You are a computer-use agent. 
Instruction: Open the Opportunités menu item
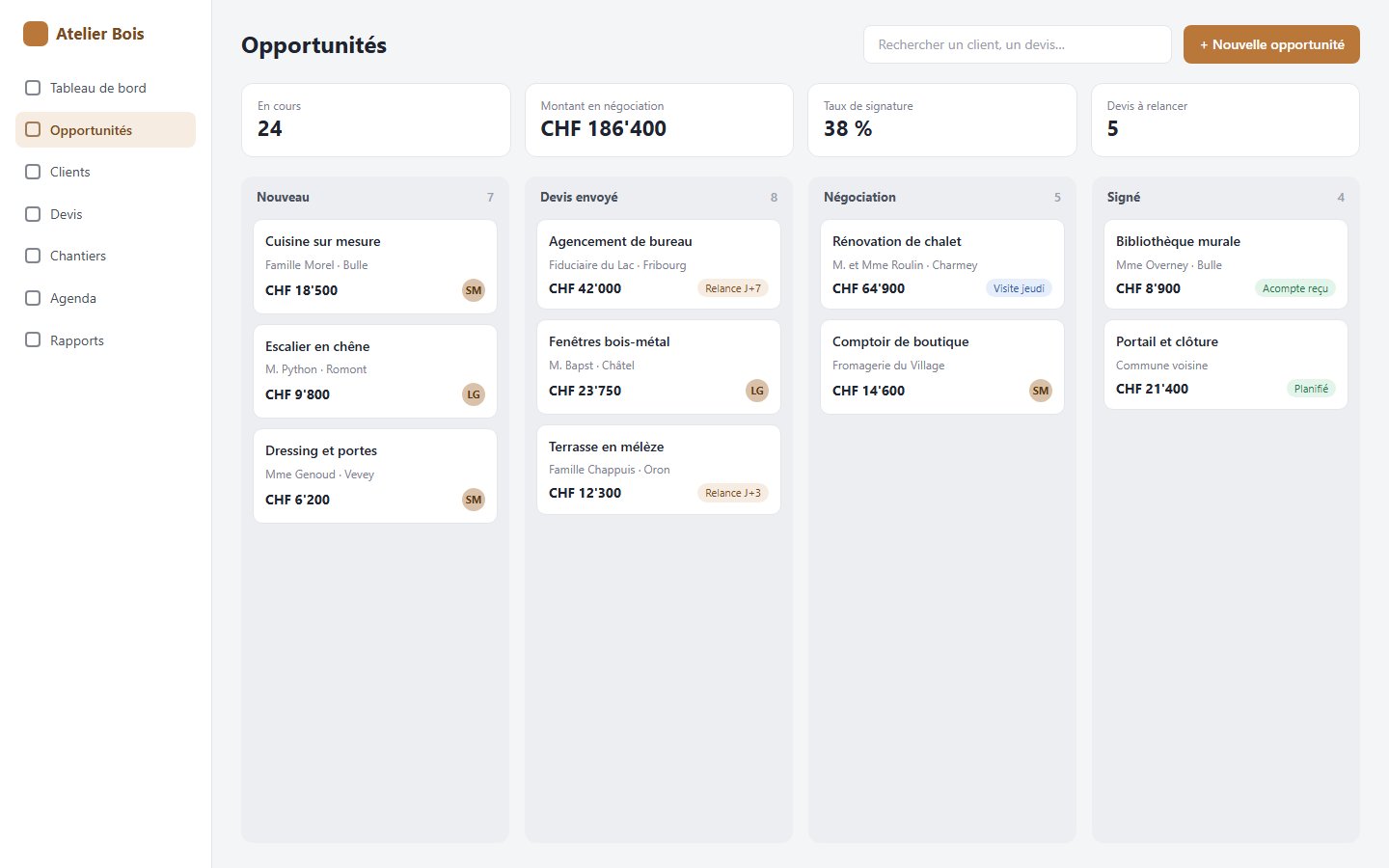coord(105,130)
